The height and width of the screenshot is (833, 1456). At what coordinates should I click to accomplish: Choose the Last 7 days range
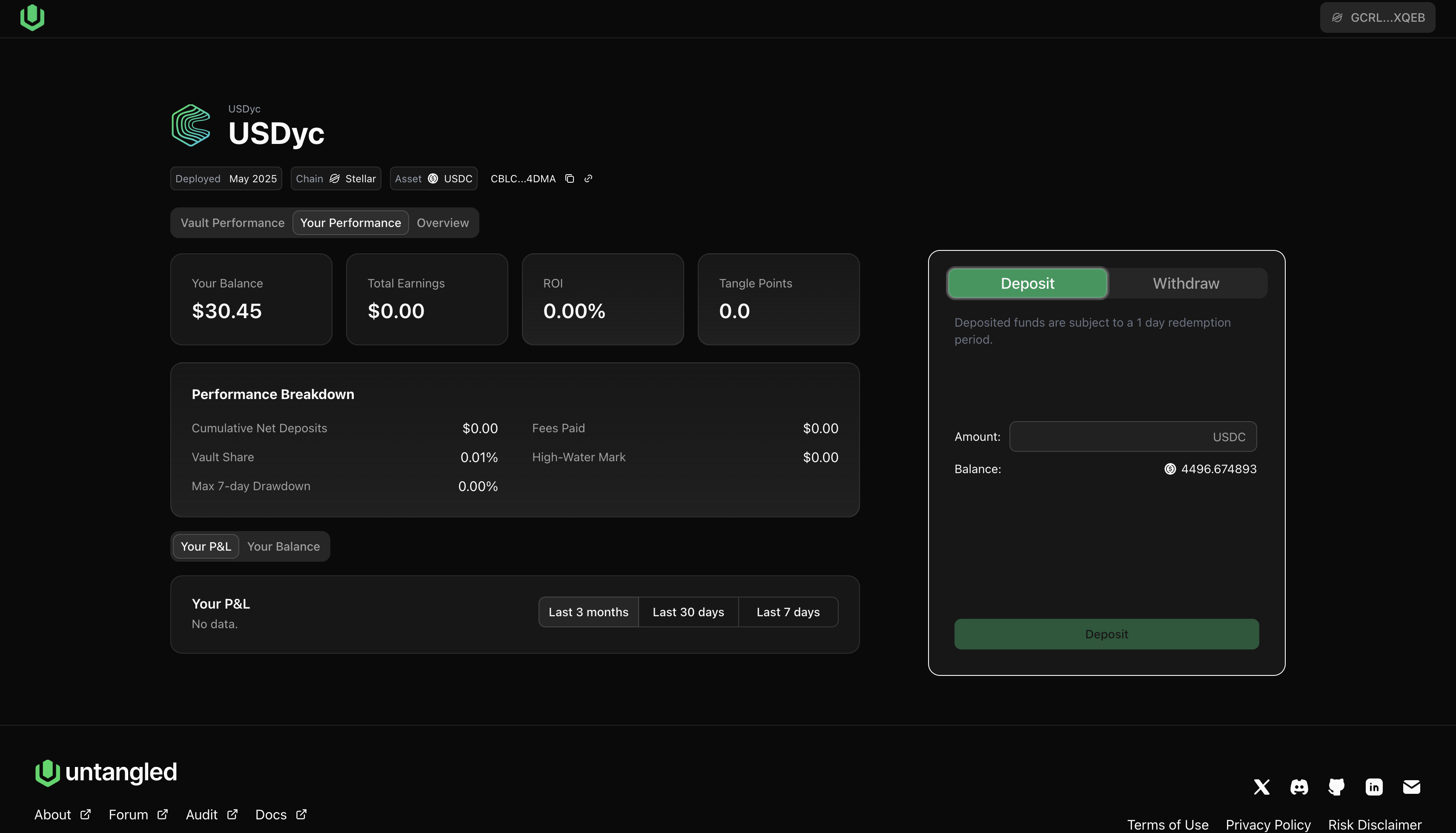click(x=788, y=612)
